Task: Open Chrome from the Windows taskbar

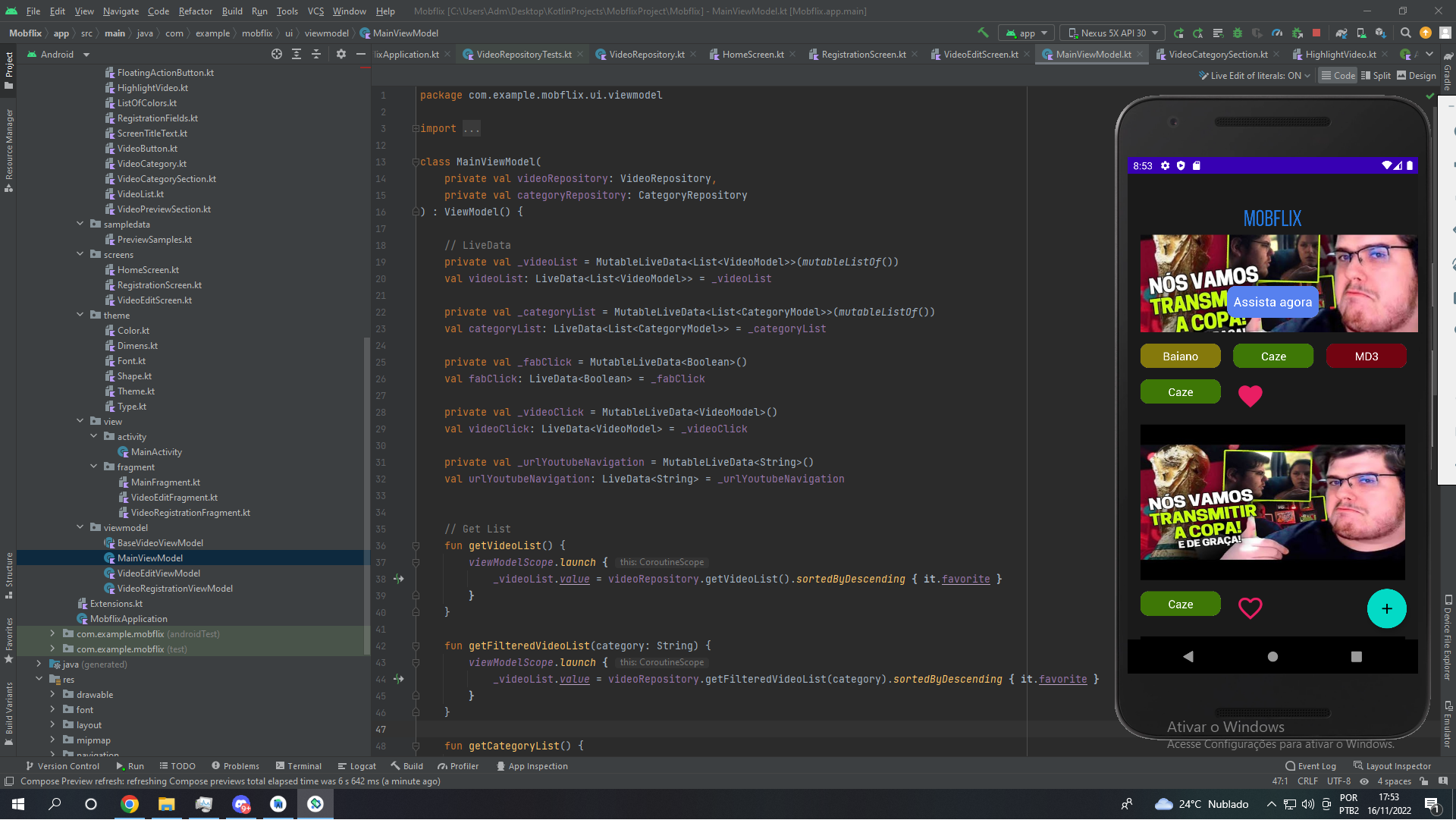Action: coord(130,804)
